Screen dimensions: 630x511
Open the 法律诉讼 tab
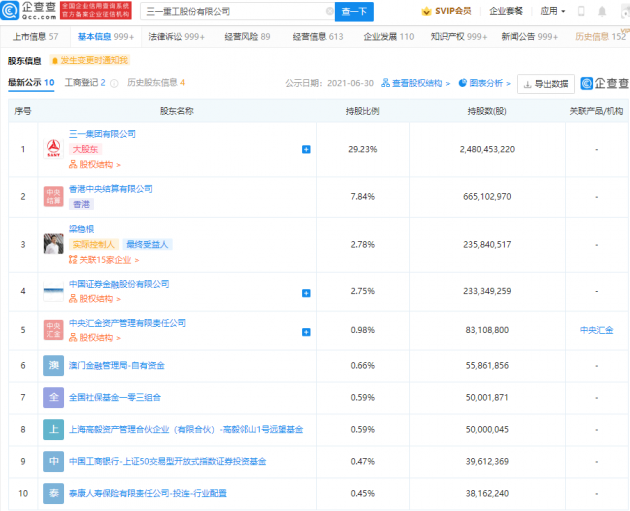coord(176,36)
